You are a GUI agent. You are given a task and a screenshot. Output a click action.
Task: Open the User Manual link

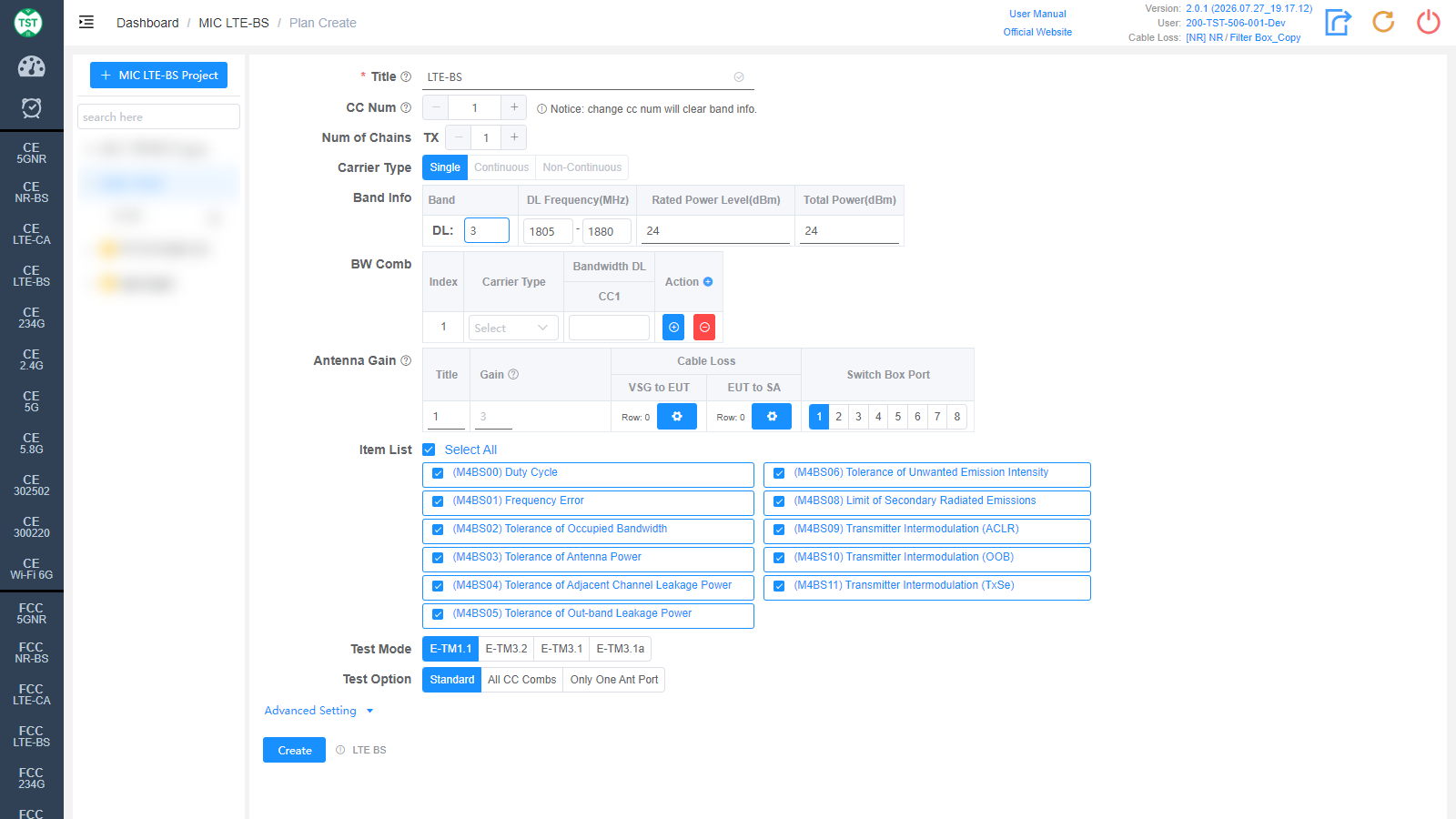click(1037, 14)
